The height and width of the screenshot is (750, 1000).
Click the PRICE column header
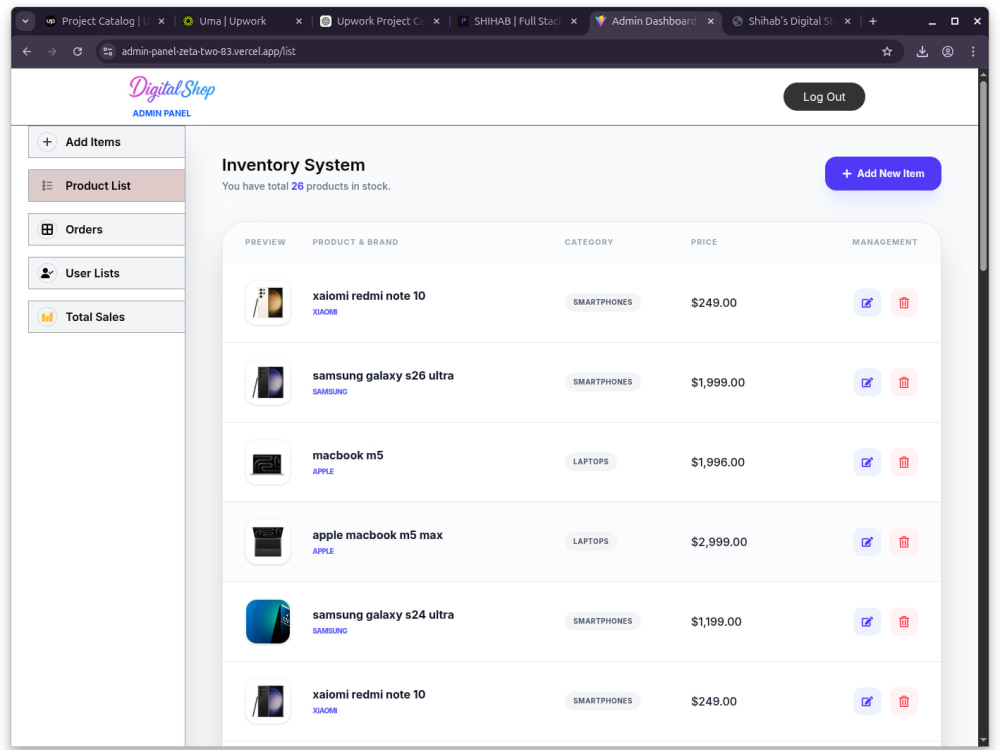704,242
